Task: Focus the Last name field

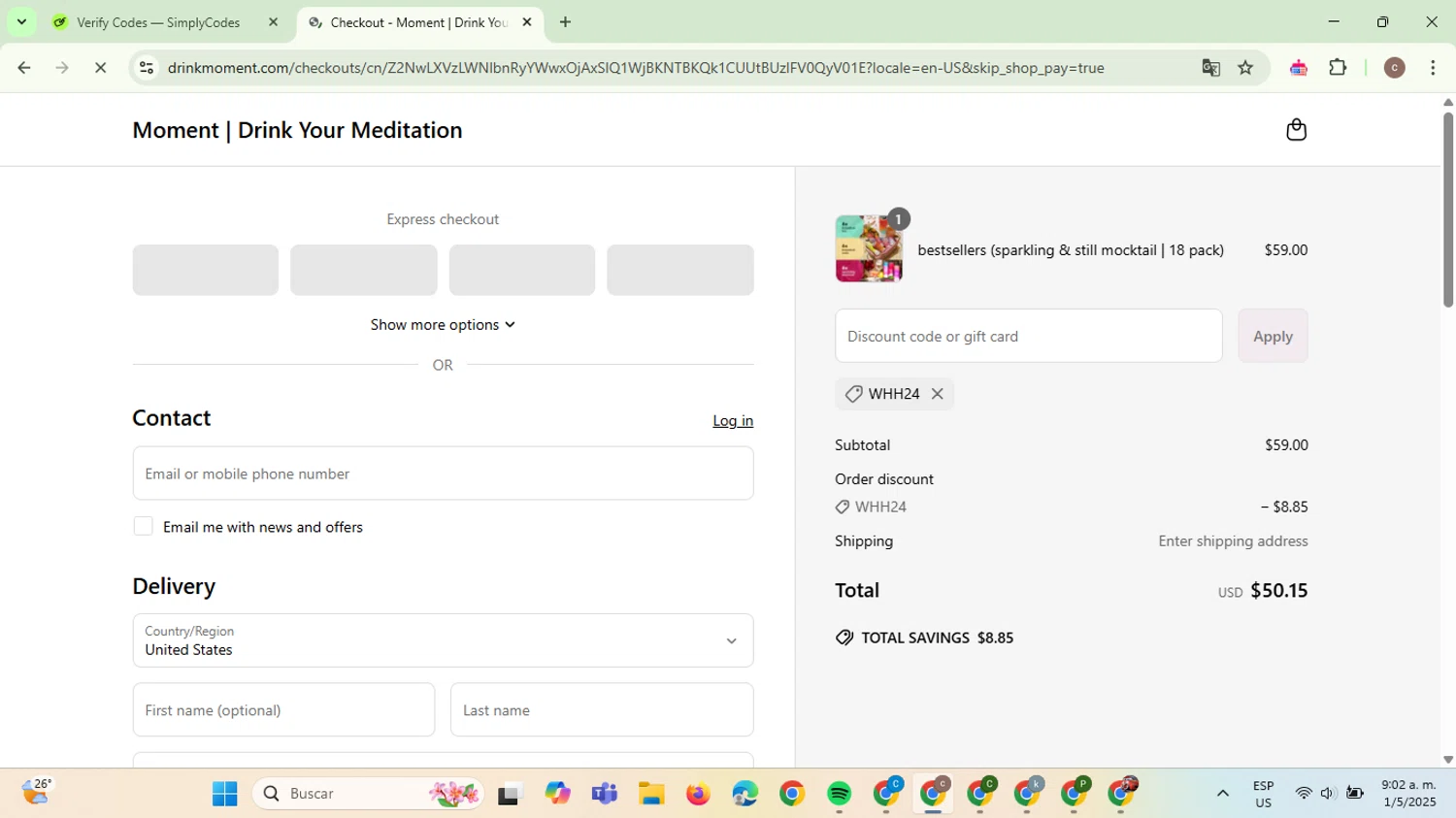Action: pyautogui.click(x=602, y=710)
